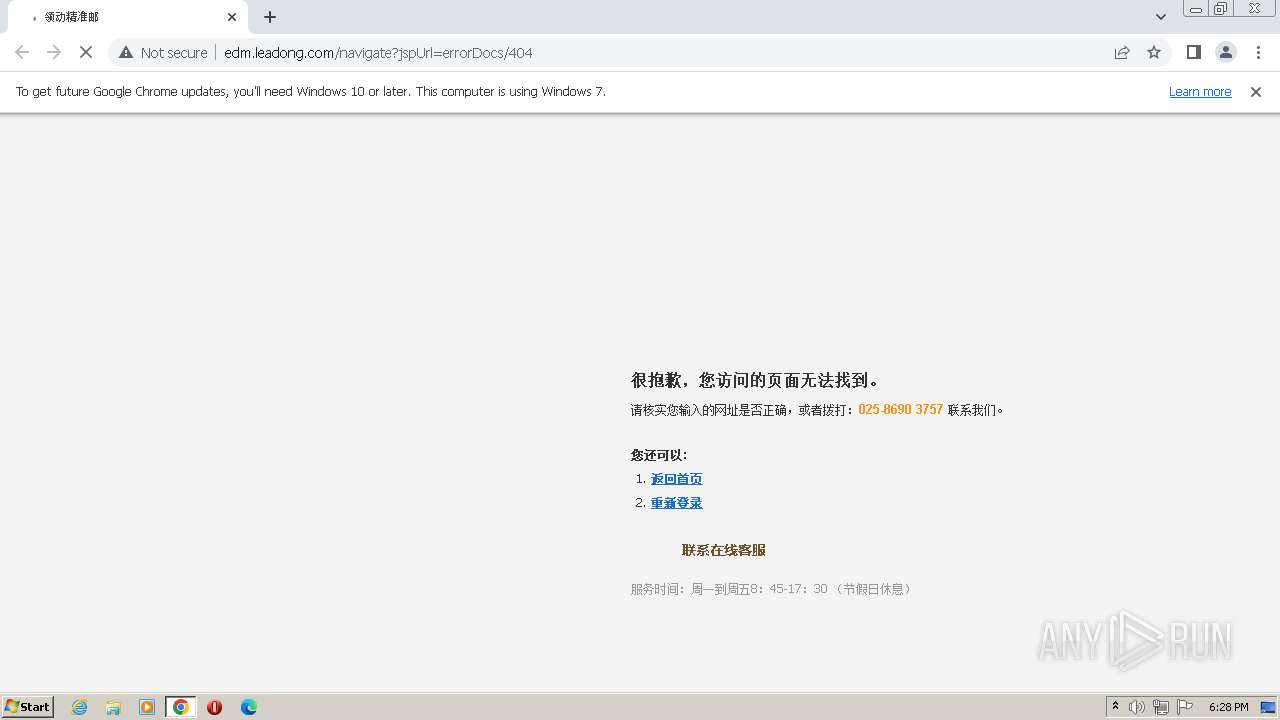The height and width of the screenshot is (720, 1280).
Task: Open the Not secure site info
Action: click(x=163, y=52)
